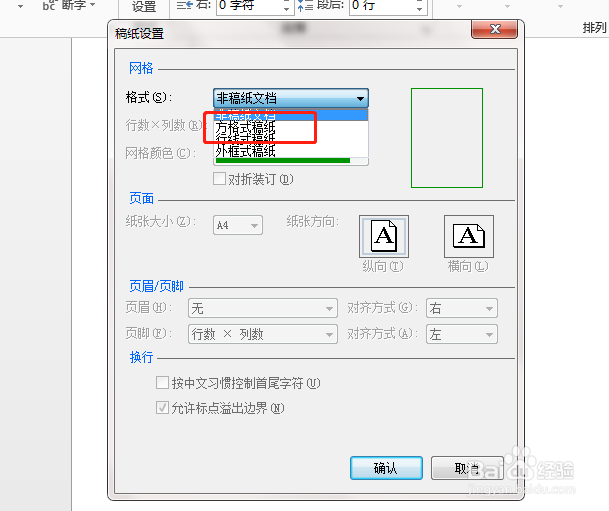Click the green grid color bar
The width and height of the screenshot is (609, 511).
click(x=283, y=161)
